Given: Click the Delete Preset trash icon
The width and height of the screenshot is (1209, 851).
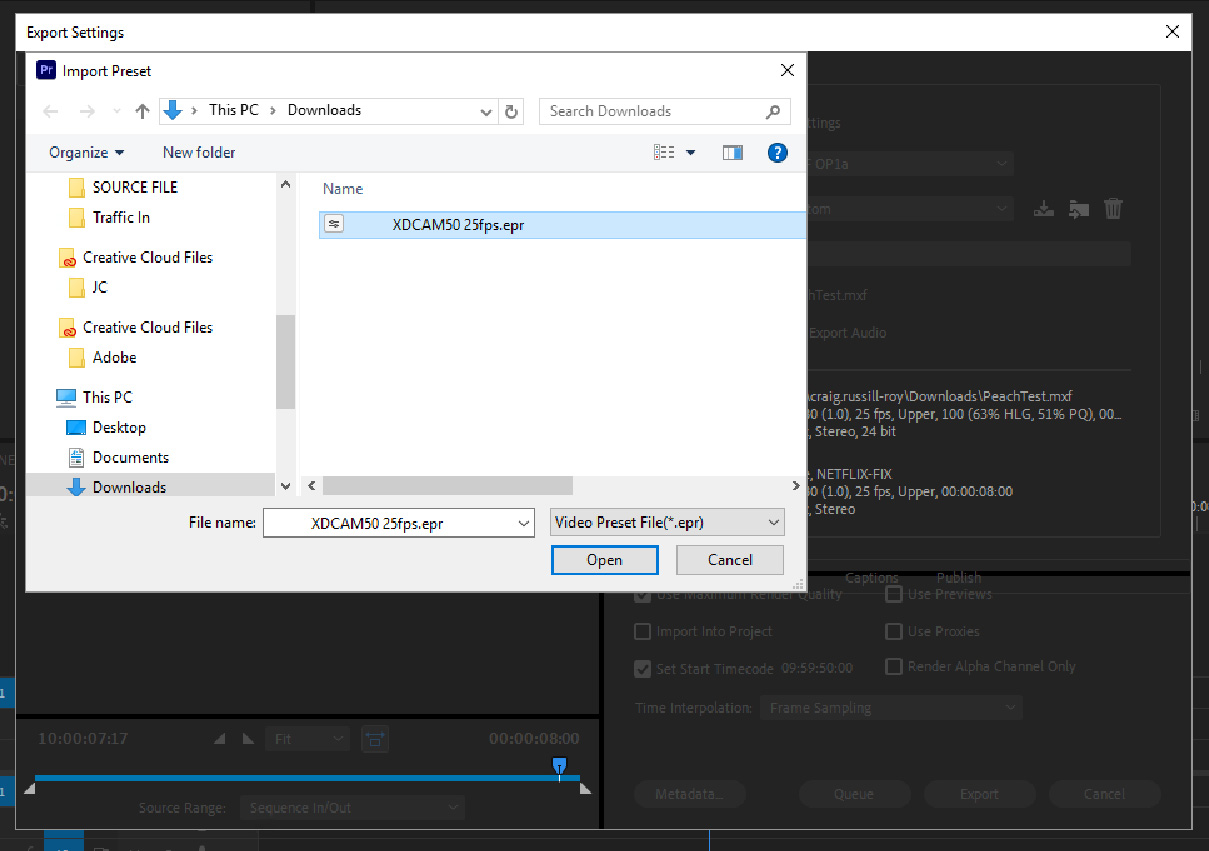Looking at the screenshot, I should pos(1113,208).
